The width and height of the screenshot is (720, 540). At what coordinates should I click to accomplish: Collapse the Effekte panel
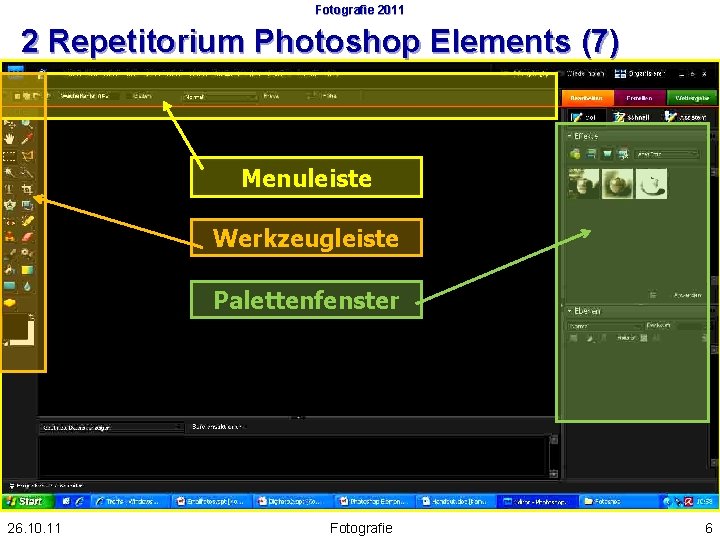[x=569, y=136]
